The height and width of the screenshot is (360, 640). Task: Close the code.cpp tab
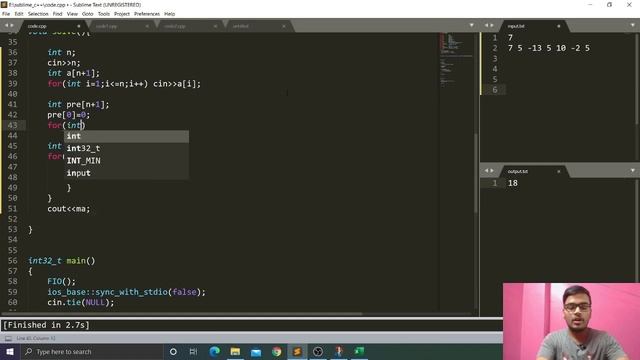point(79,26)
